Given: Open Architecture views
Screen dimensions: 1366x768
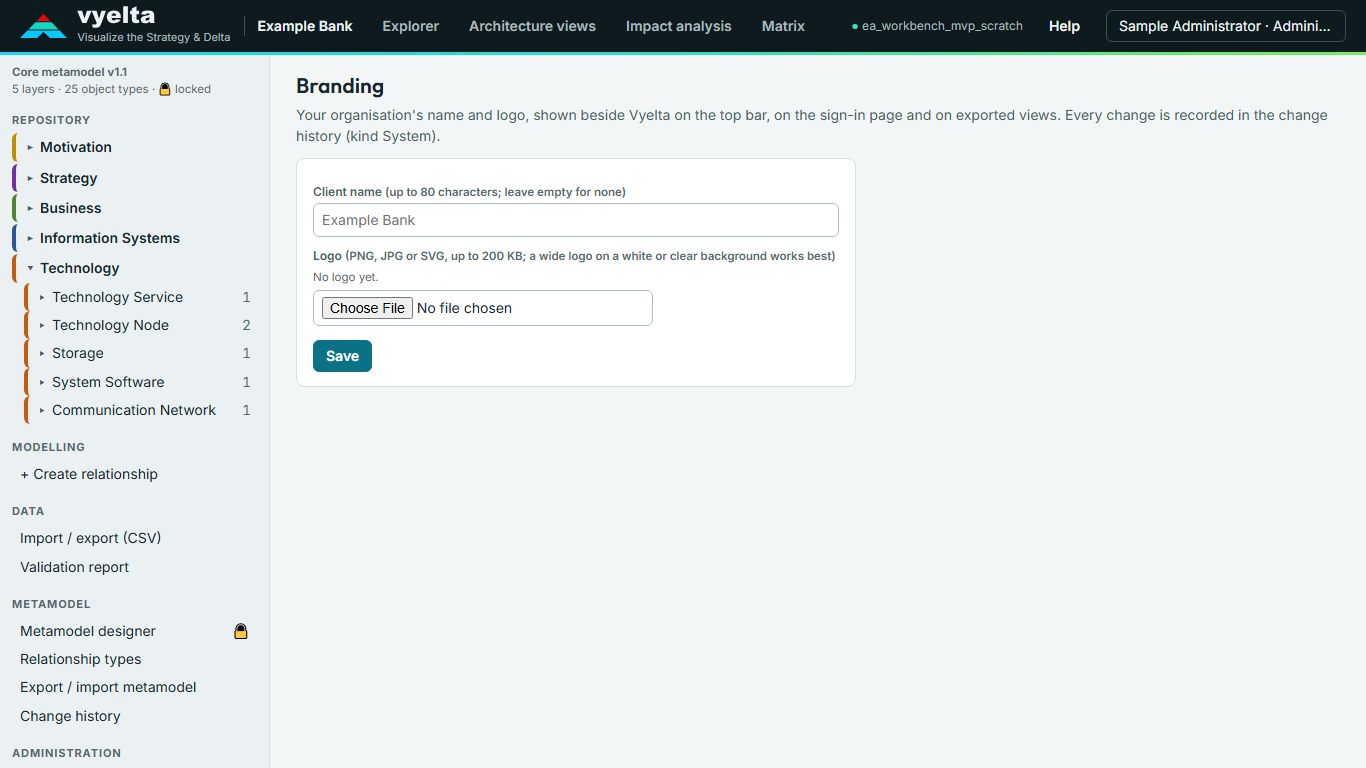Looking at the screenshot, I should coord(532,26).
